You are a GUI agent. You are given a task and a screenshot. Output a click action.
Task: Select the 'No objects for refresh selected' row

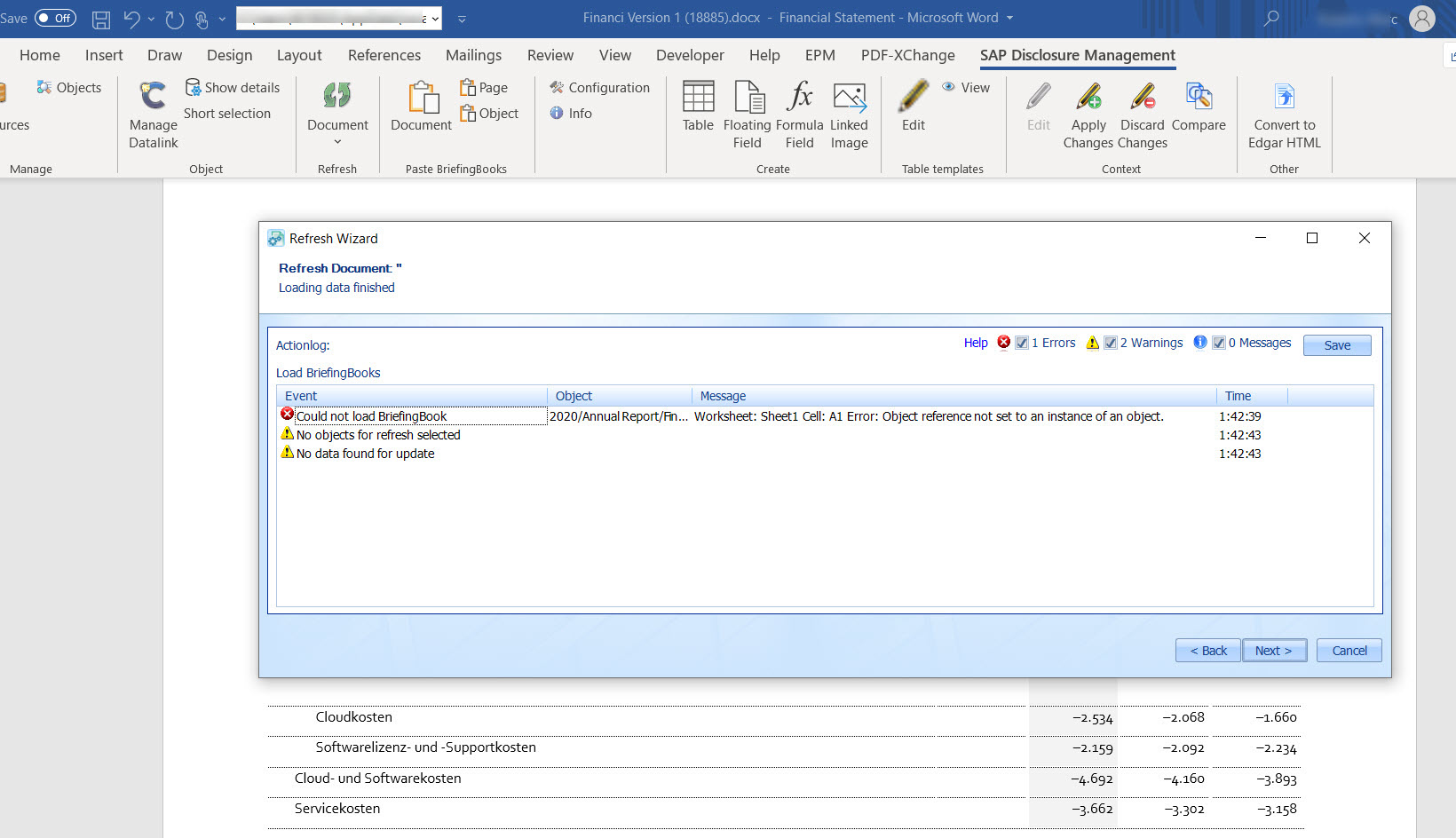coord(825,435)
